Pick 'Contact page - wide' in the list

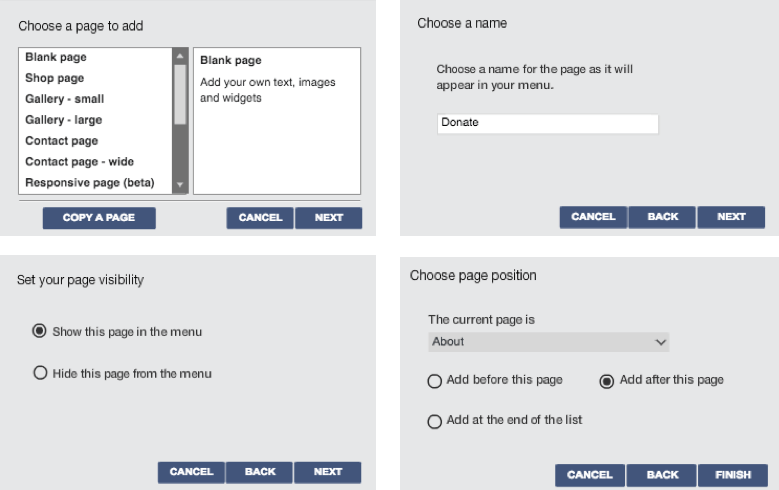click(x=79, y=162)
